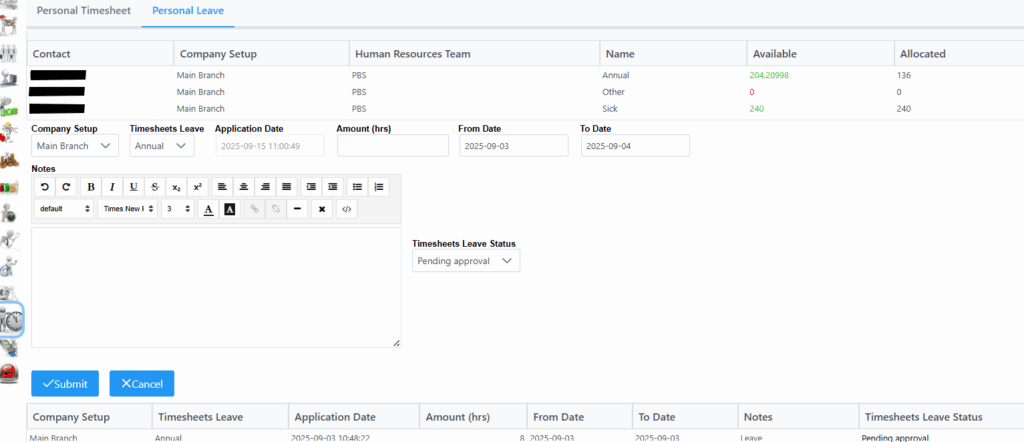Screen dimensions: 1024x442
Task: Toggle bold formatting in Notes toolbar
Action: point(91,187)
